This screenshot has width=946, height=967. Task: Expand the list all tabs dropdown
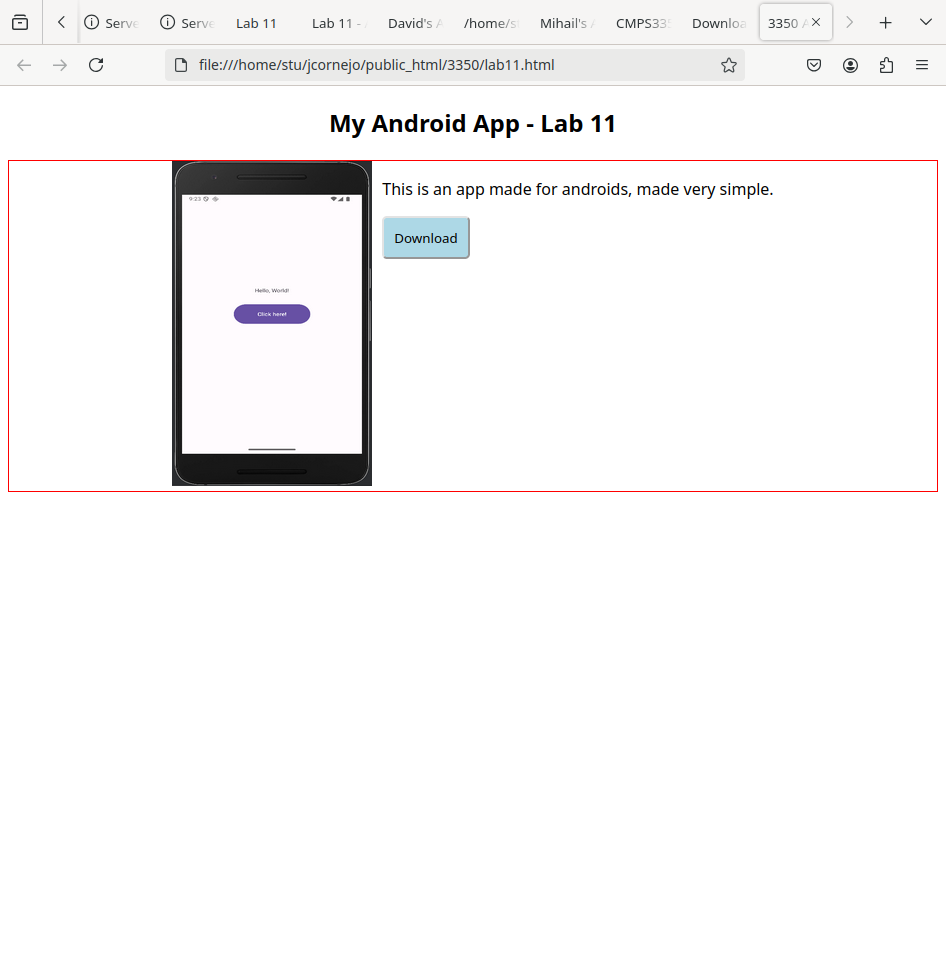pos(925,23)
